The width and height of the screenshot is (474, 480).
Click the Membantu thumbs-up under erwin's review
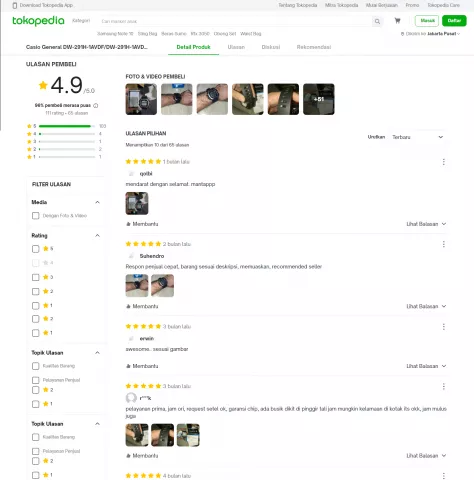[142, 366]
